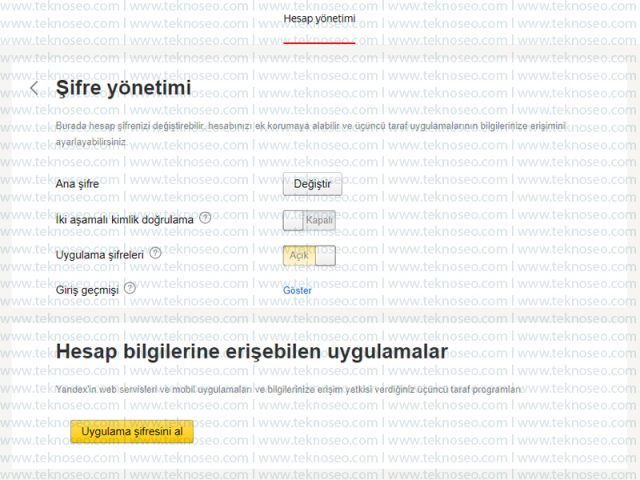
Task: Click Hesap bilgilerine erişebilen uygulamalar heading
Action: point(252,352)
